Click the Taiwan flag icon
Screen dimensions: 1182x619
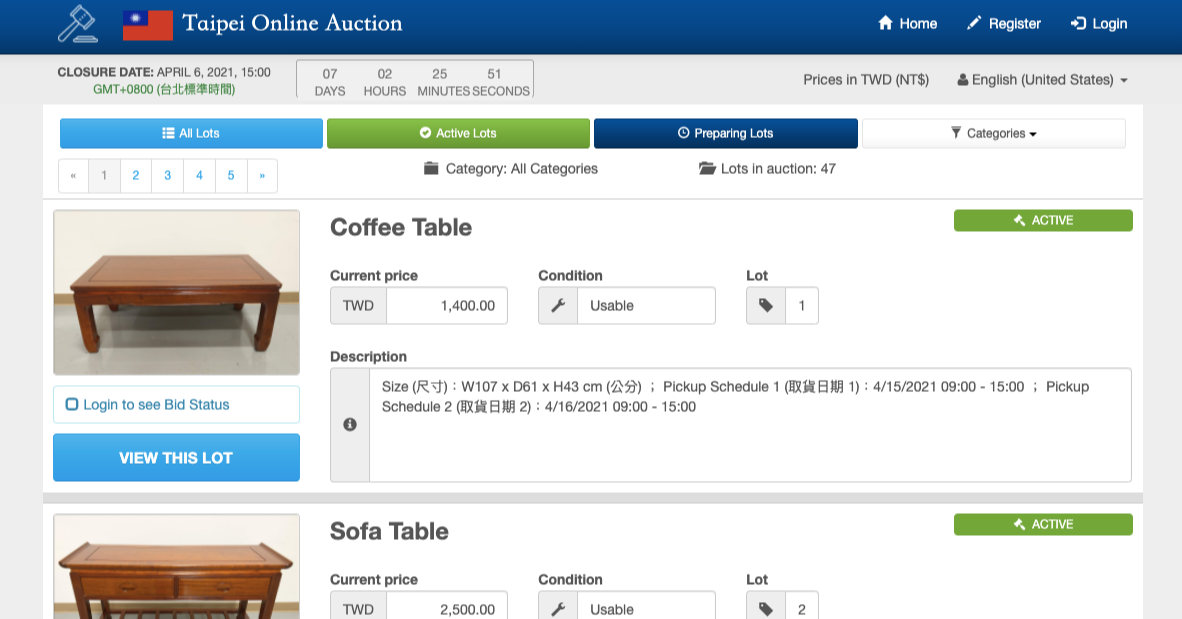[148, 25]
